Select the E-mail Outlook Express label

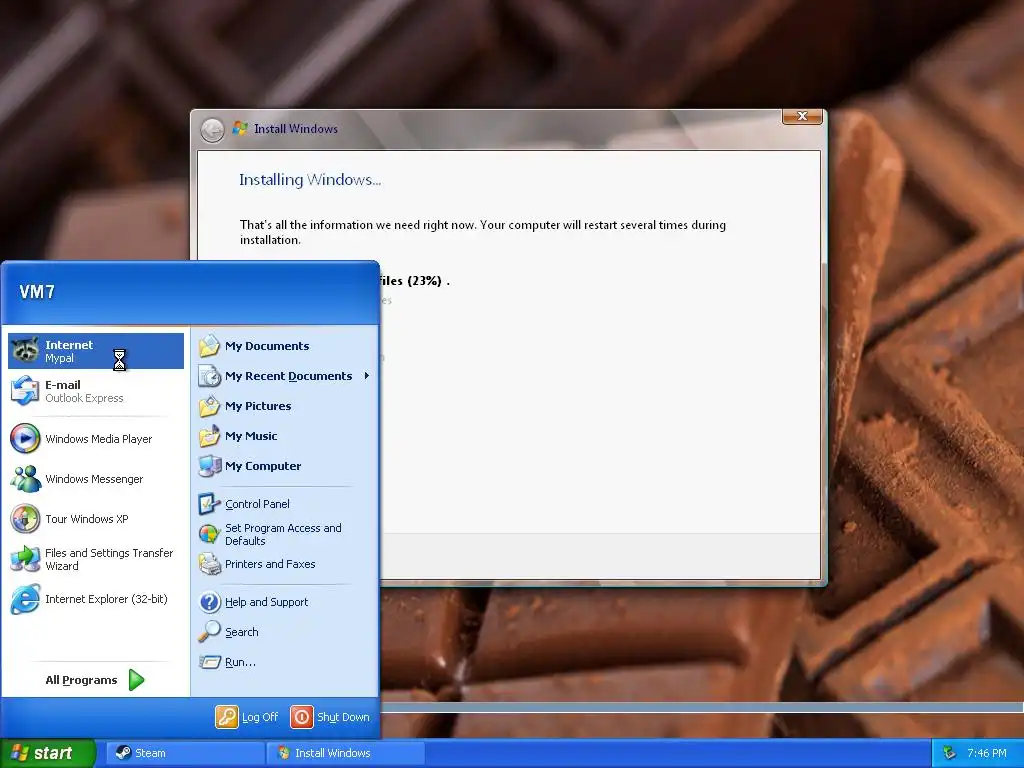[84, 391]
